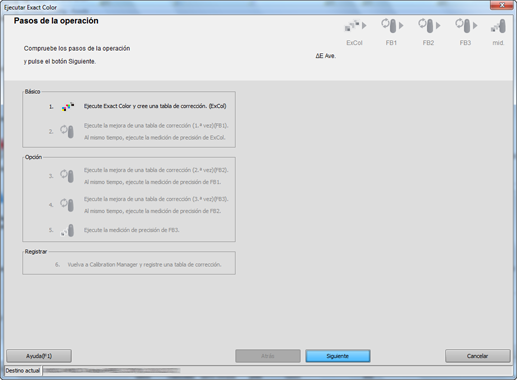The width and height of the screenshot is (517, 380).
Task: Click the text 'Ejecute la mejora de una tabla de corrección (1.ª vez)(FB1)'
Action: coord(155,126)
